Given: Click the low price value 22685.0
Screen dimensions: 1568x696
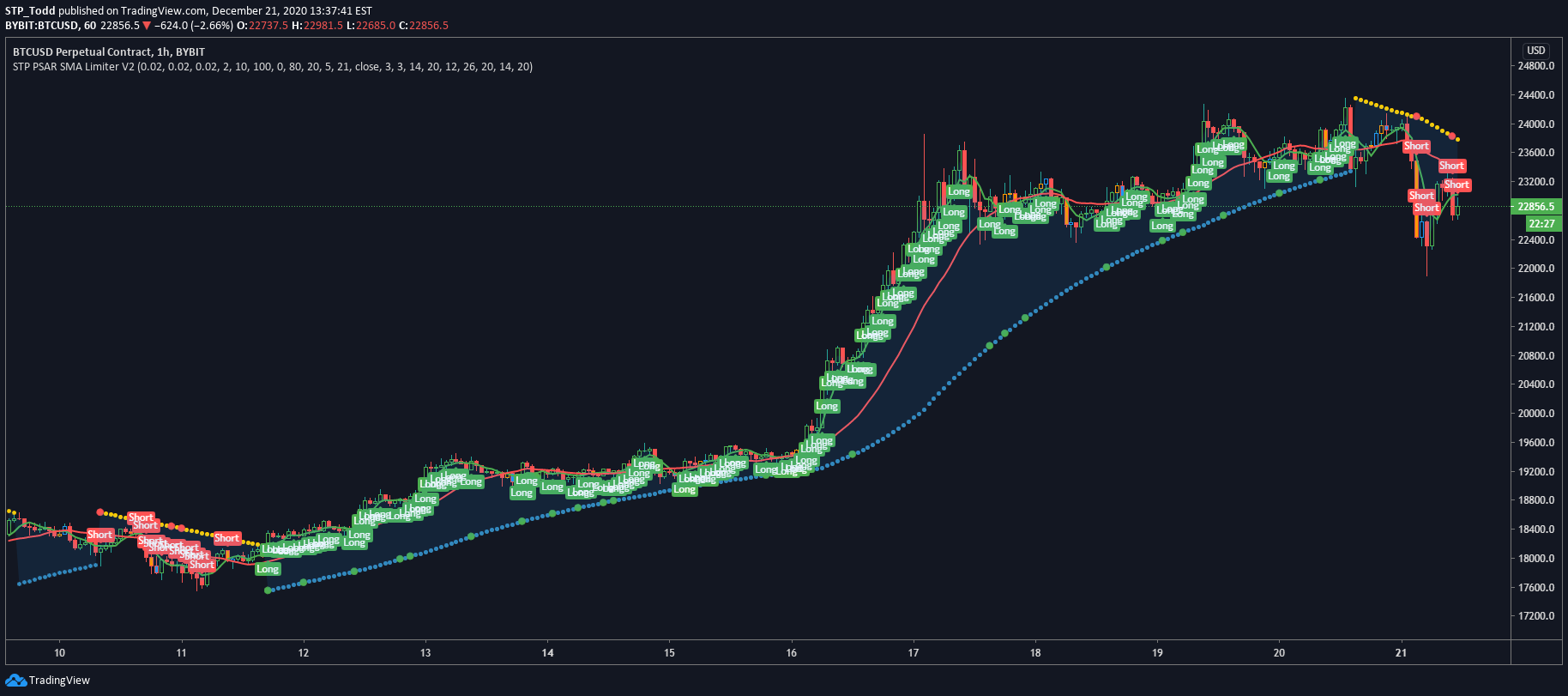Looking at the screenshot, I should (x=376, y=26).
